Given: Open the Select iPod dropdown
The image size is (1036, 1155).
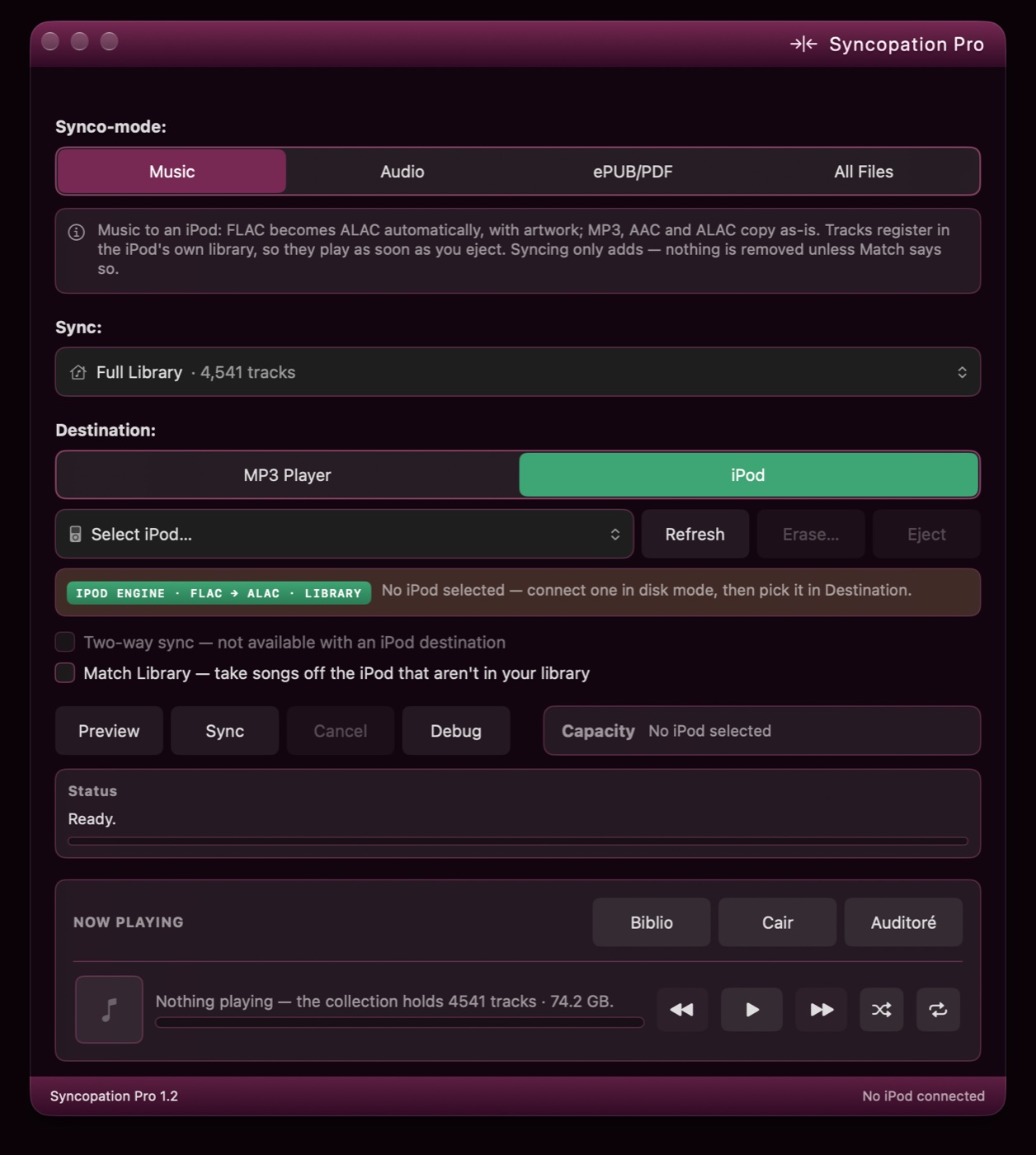Looking at the screenshot, I should click(344, 535).
